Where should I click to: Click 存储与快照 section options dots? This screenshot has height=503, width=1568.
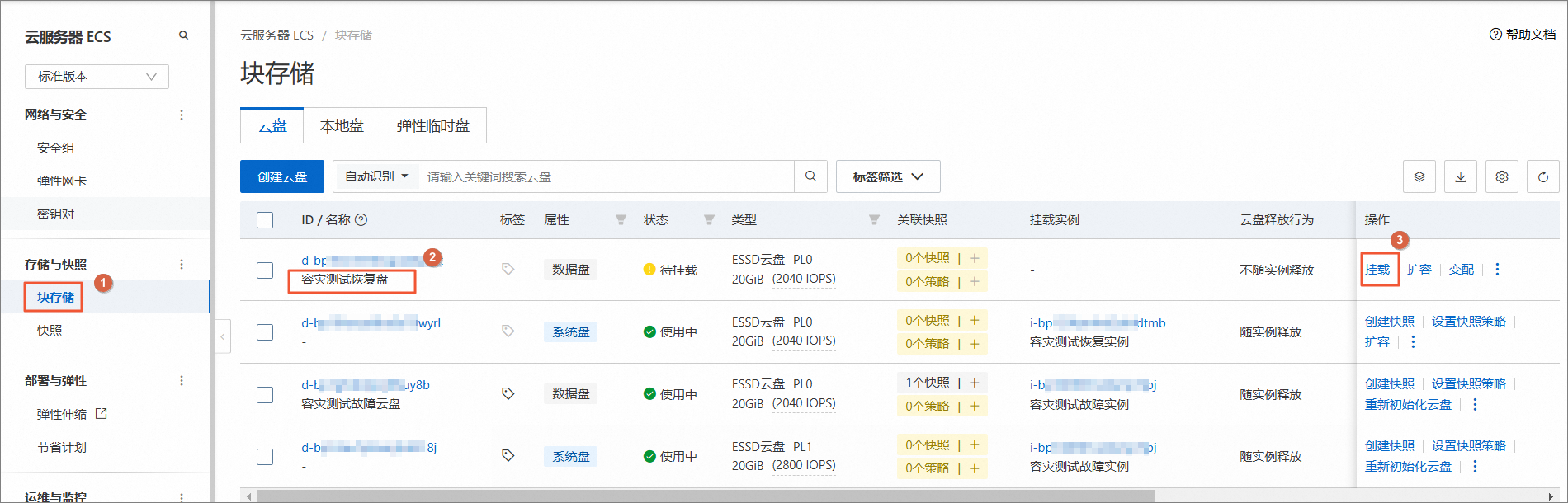(182, 264)
